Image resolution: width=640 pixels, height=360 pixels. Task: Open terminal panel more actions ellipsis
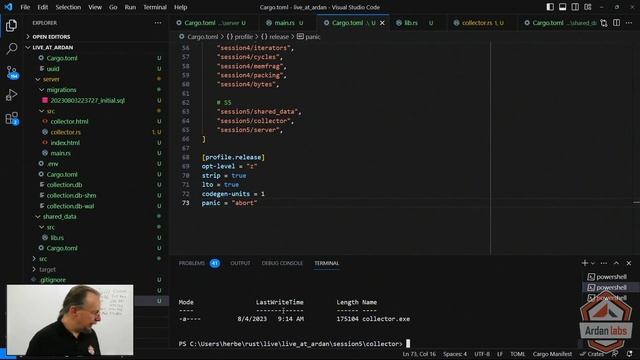604,263
